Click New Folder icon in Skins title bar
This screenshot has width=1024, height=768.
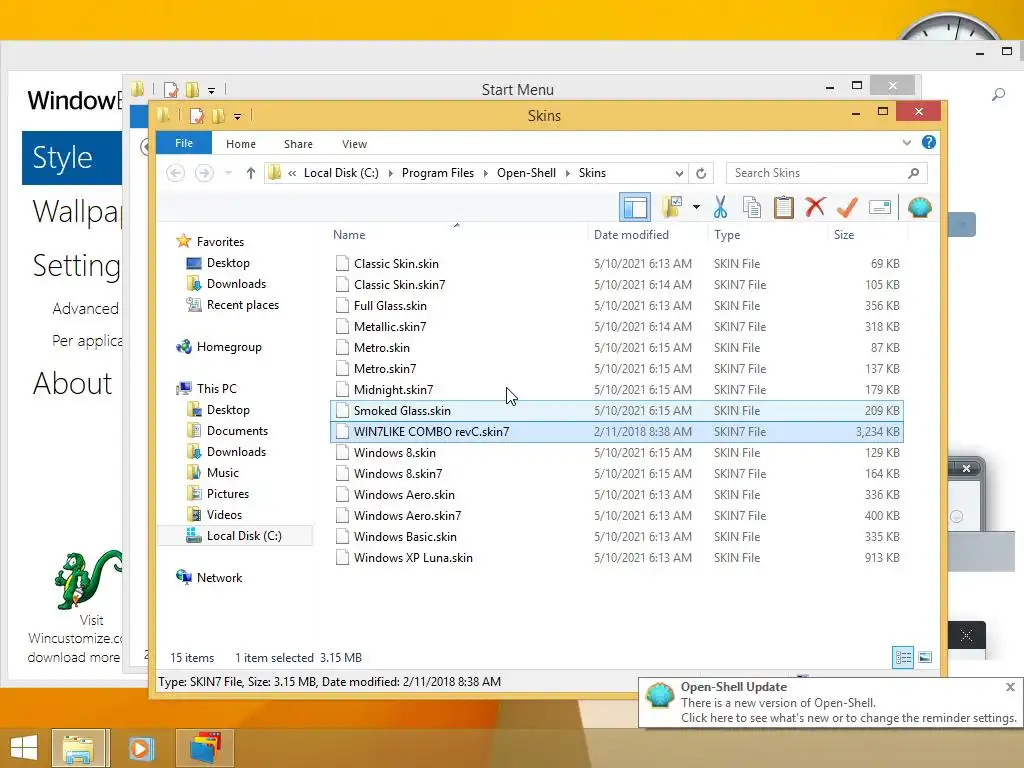pos(218,116)
